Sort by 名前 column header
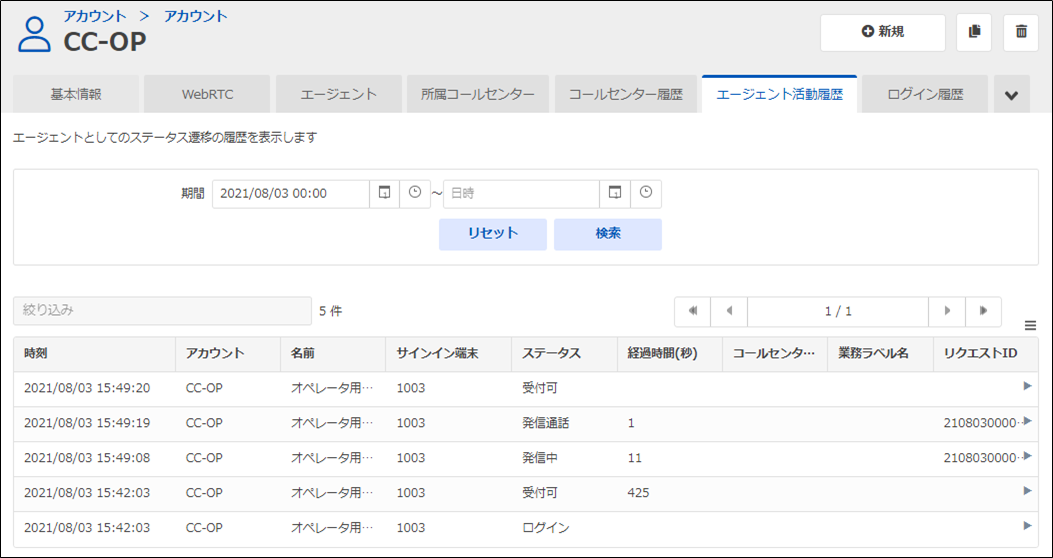1053x558 pixels. (334, 354)
